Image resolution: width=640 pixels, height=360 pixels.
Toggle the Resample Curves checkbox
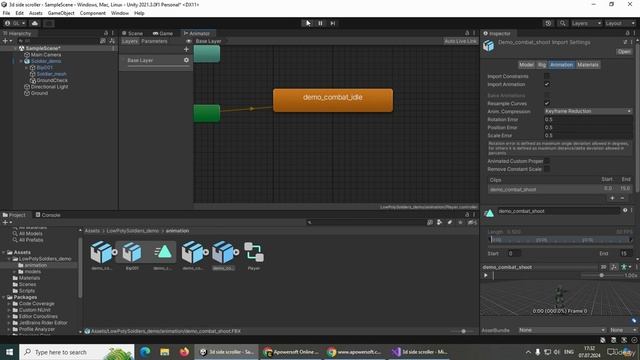[x=547, y=103]
